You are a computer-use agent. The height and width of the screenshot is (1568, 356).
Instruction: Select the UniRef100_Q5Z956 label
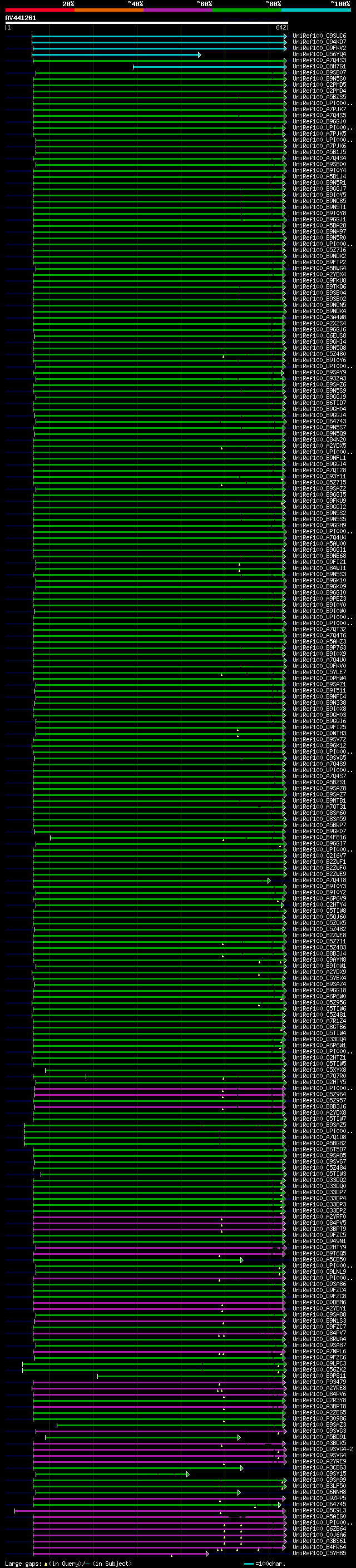319,1002
